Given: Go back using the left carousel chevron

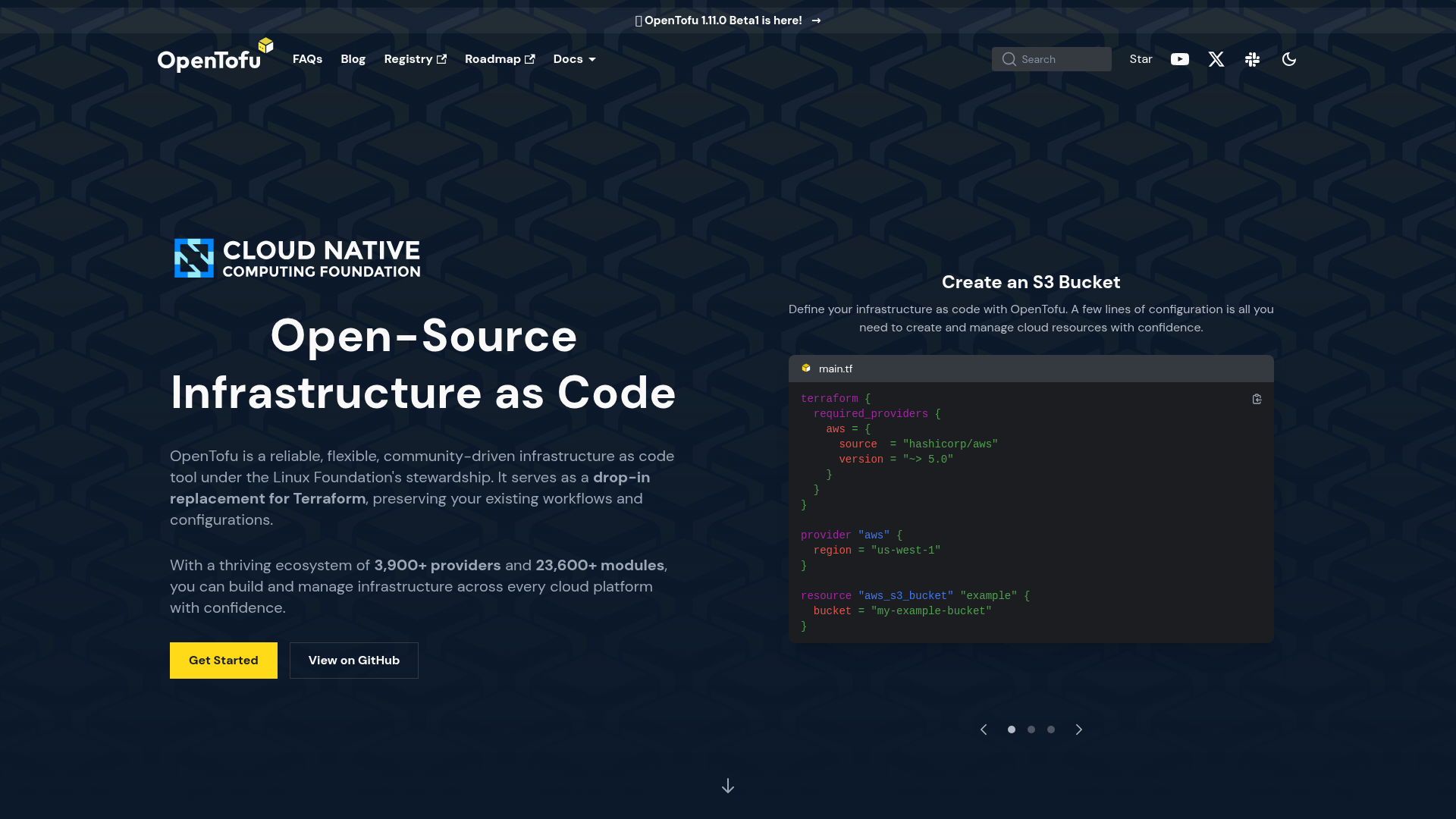Looking at the screenshot, I should [984, 729].
